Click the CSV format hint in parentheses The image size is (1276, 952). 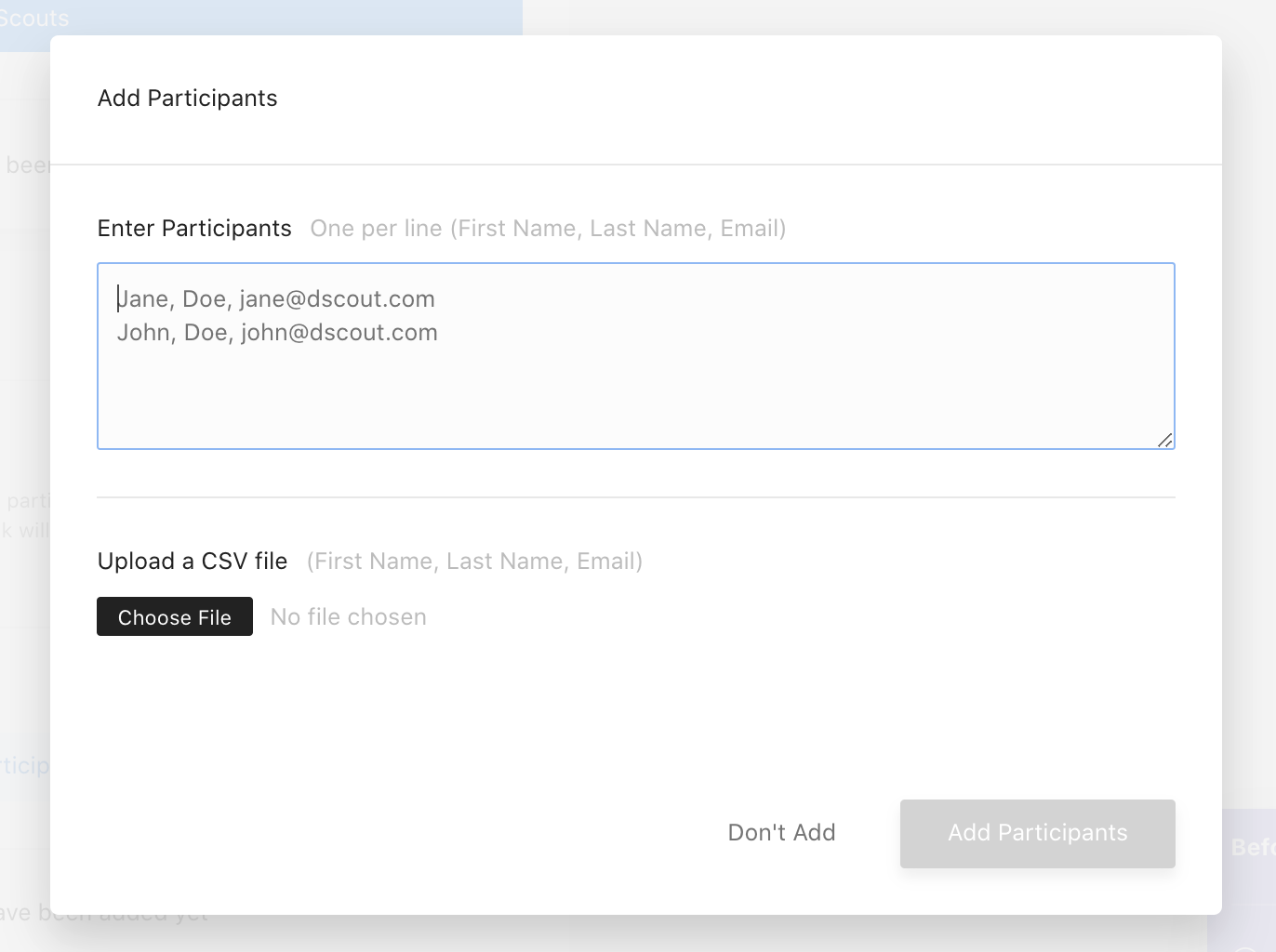474,562
